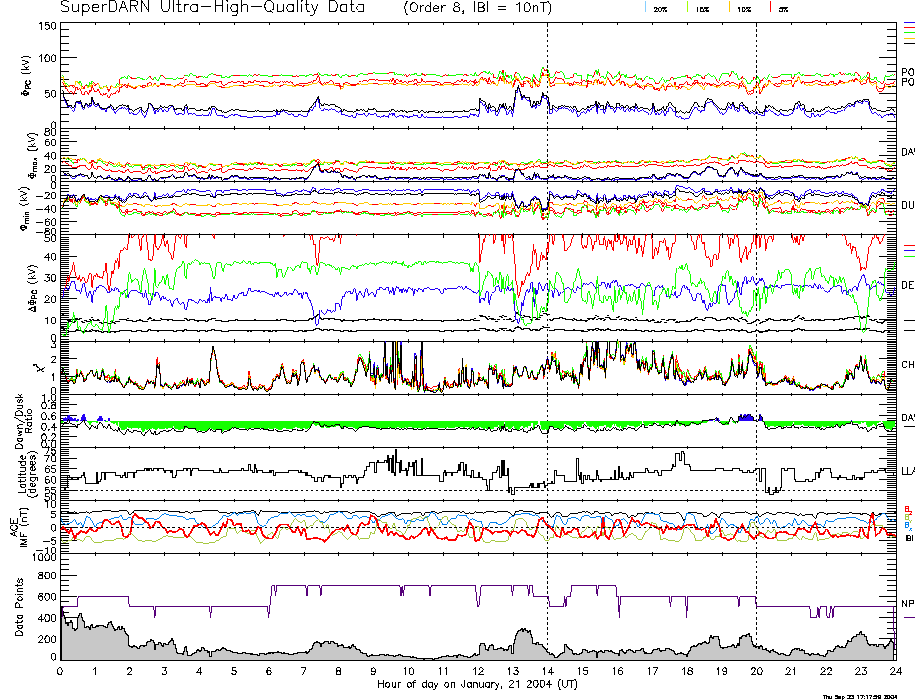Click the red Bz legend label
The image size is (915, 700).
pos(907,509)
